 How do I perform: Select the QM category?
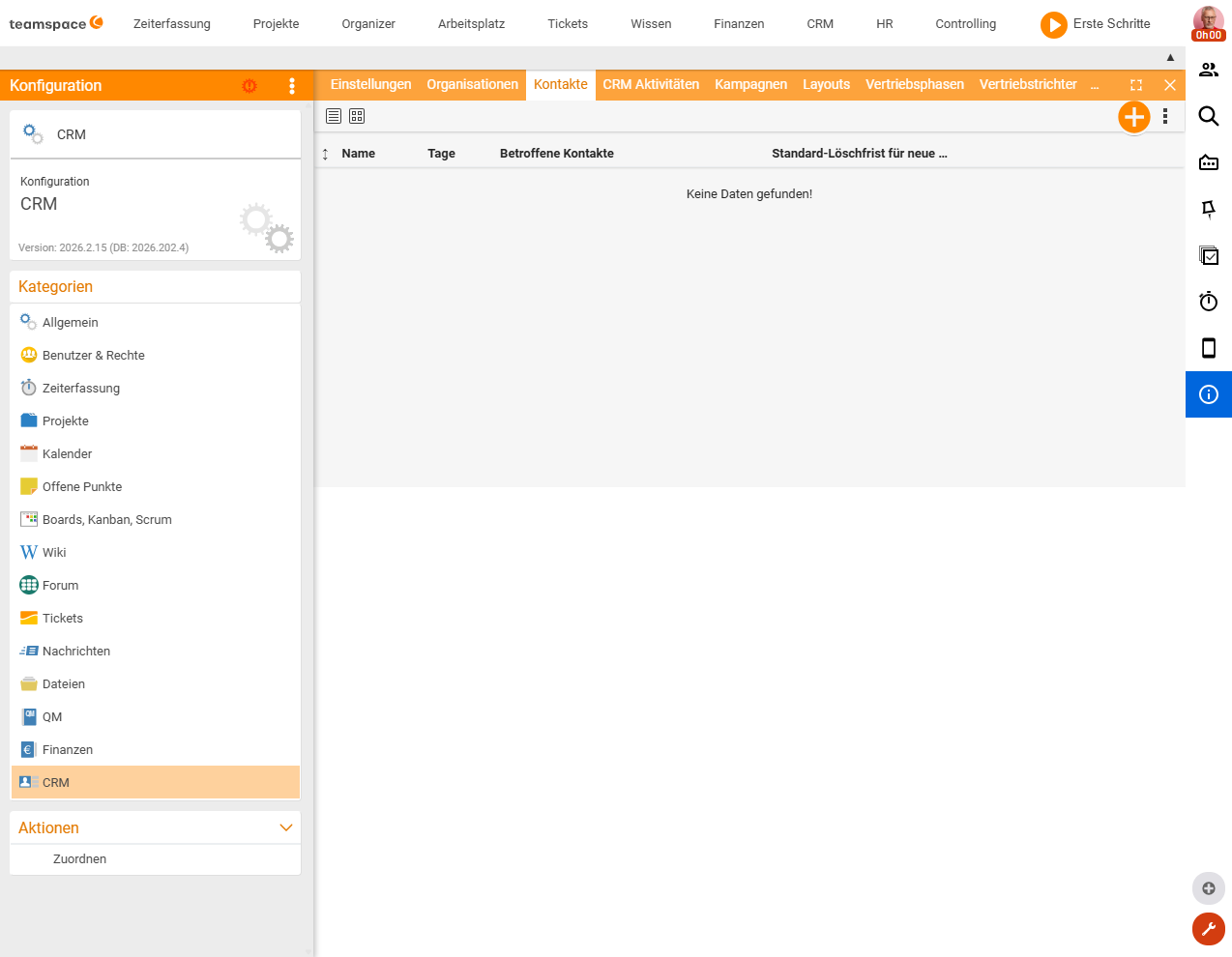point(156,717)
